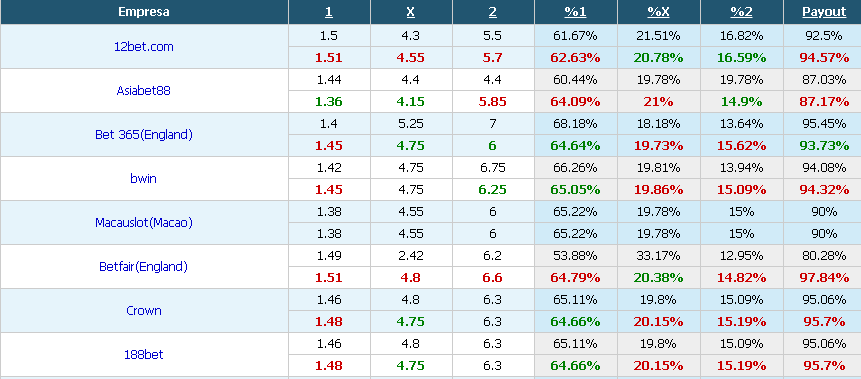The width and height of the screenshot is (861, 379).
Task: Open the Macauslot(Macao) link
Action: click(143, 222)
